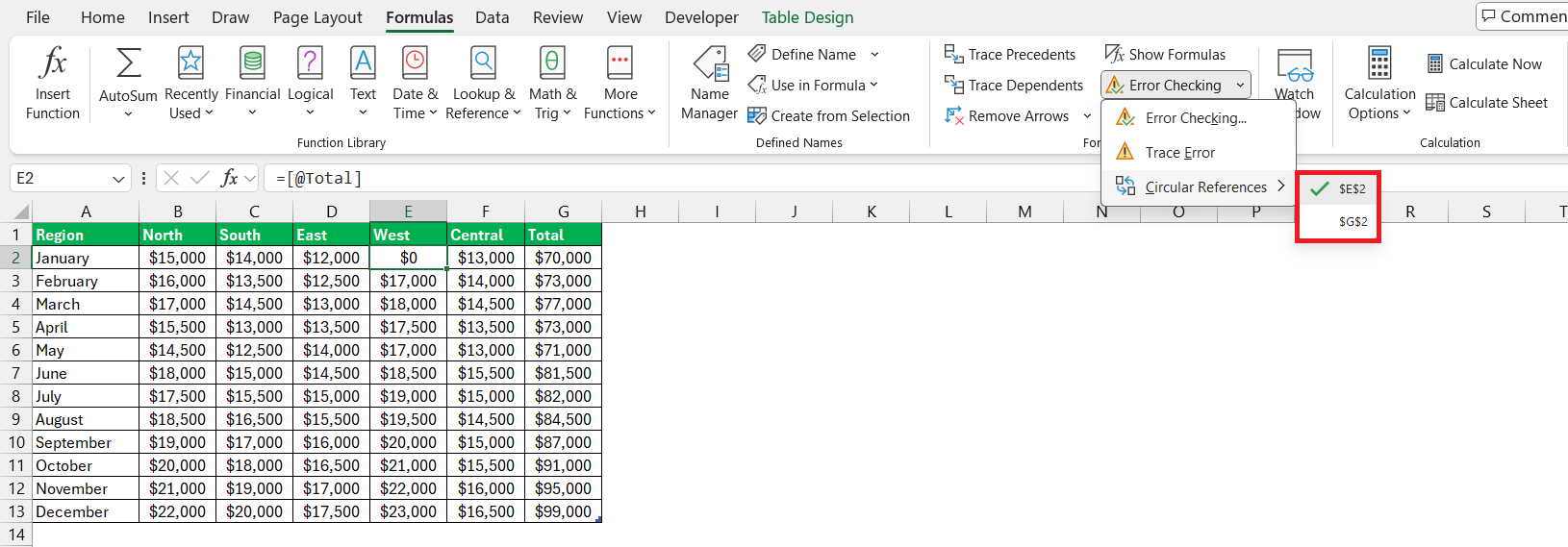
Task: Open the Name Manager
Action: [x=710, y=84]
